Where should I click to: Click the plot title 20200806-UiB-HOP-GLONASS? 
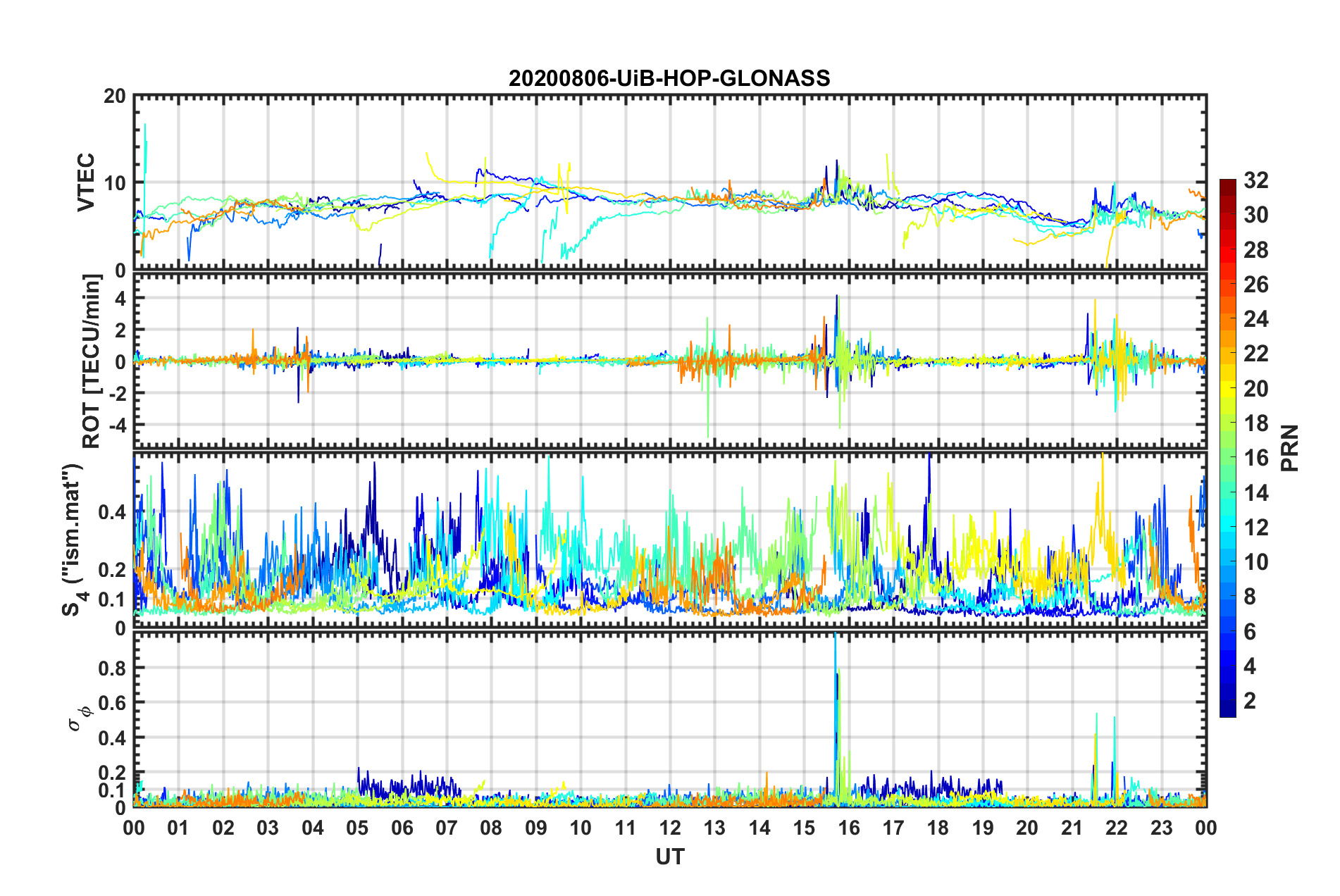point(669,78)
